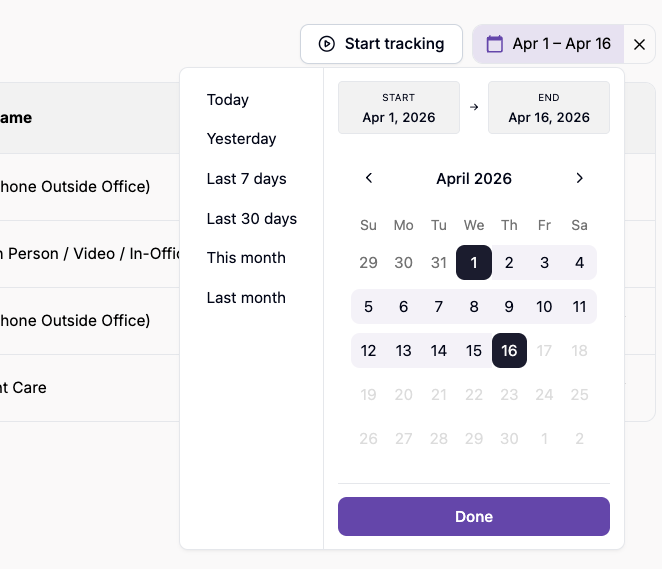Viewport: 662px width, 569px height.
Task: Select March 30 in the calendar grid
Action: [404, 263]
